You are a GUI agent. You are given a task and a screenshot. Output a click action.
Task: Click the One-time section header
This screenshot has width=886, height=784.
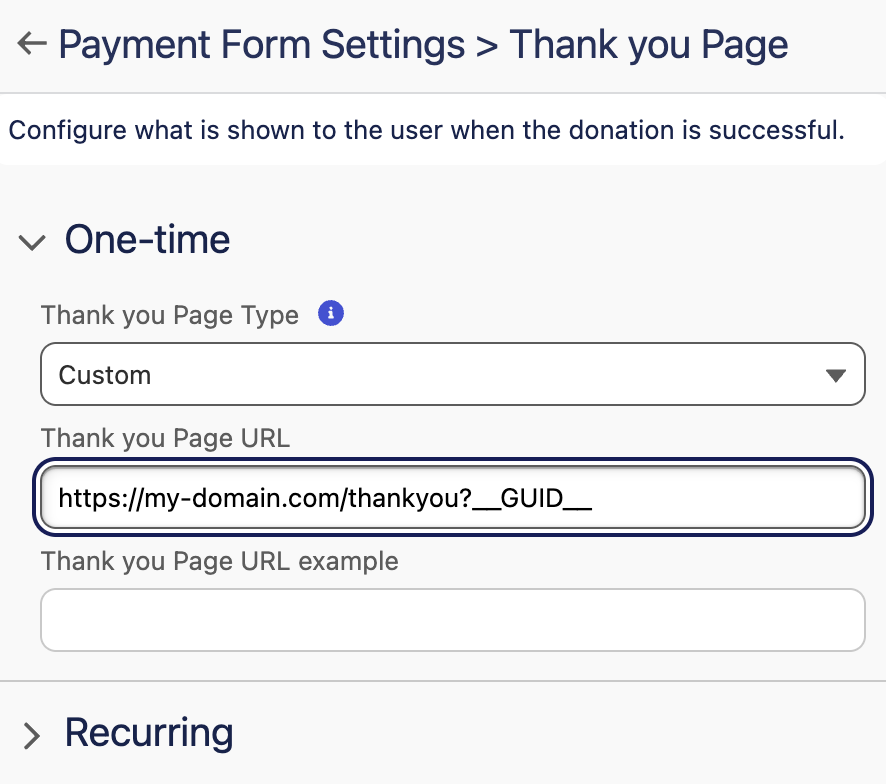click(147, 240)
